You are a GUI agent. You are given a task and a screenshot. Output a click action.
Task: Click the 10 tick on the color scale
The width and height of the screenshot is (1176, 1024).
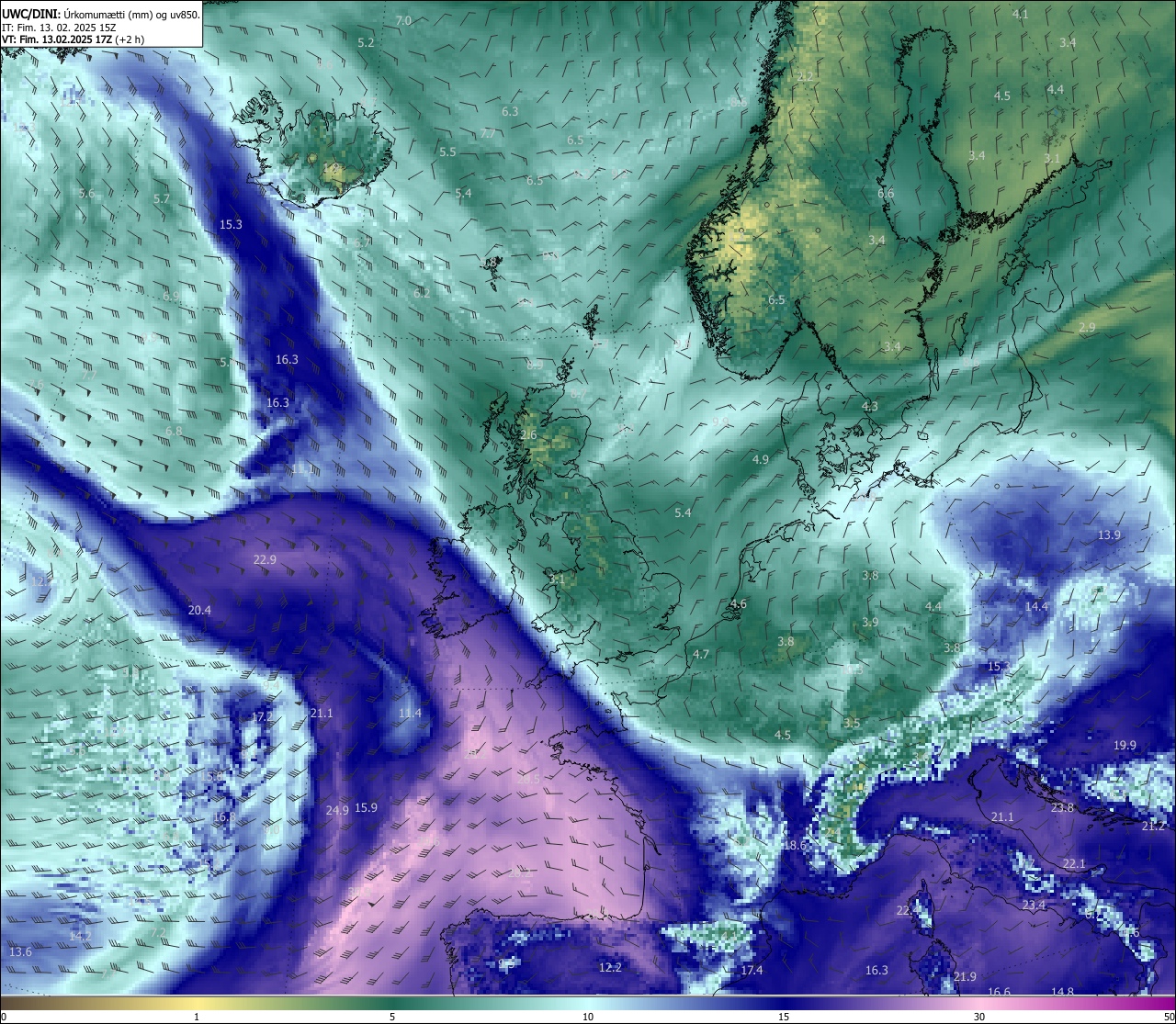point(588,1016)
